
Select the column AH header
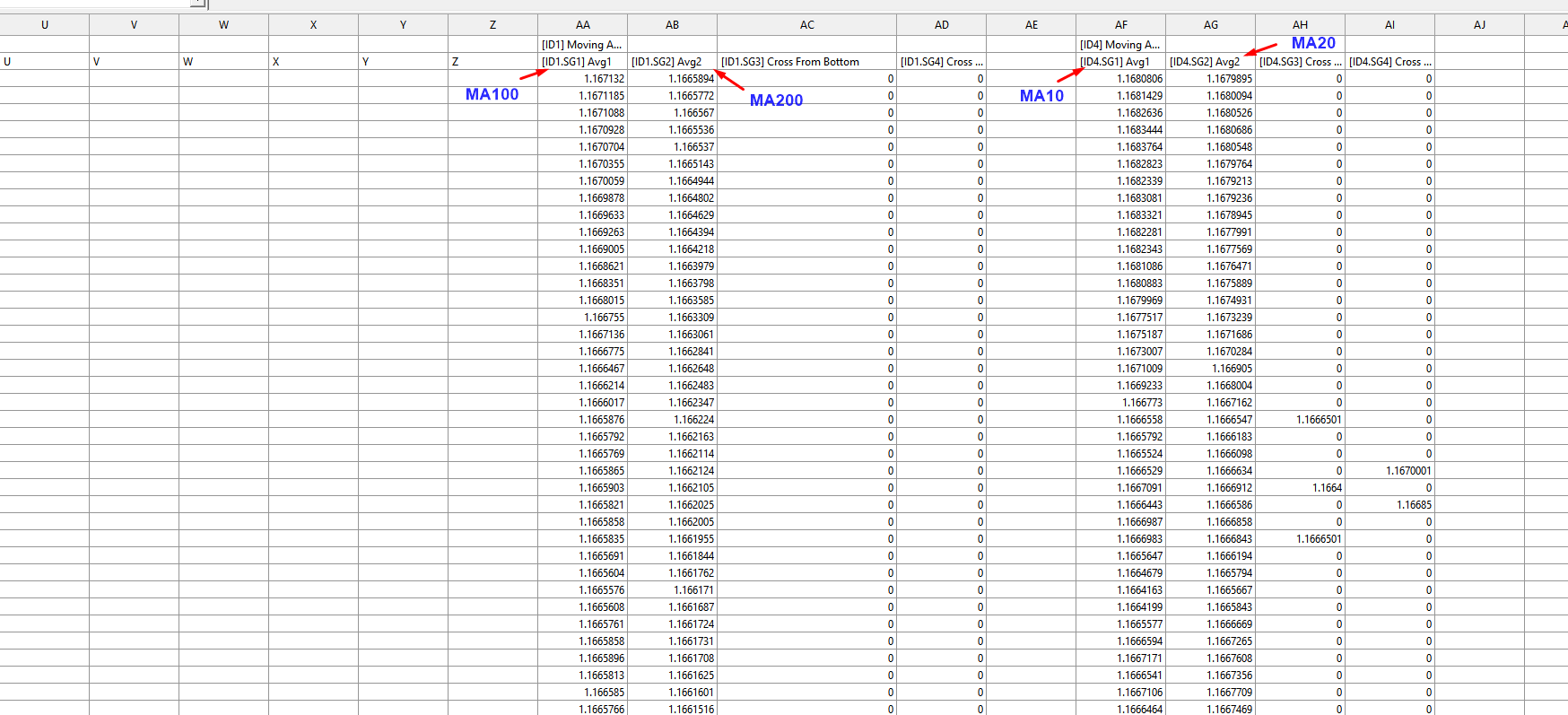click(x=1301, y=25)
